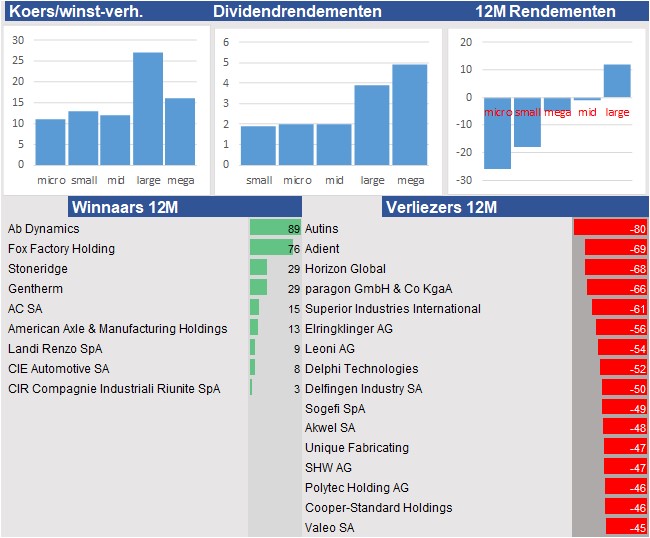Open the Verliezers 12M section header
The image size is (650, 538).
click(x=441, y=207)
